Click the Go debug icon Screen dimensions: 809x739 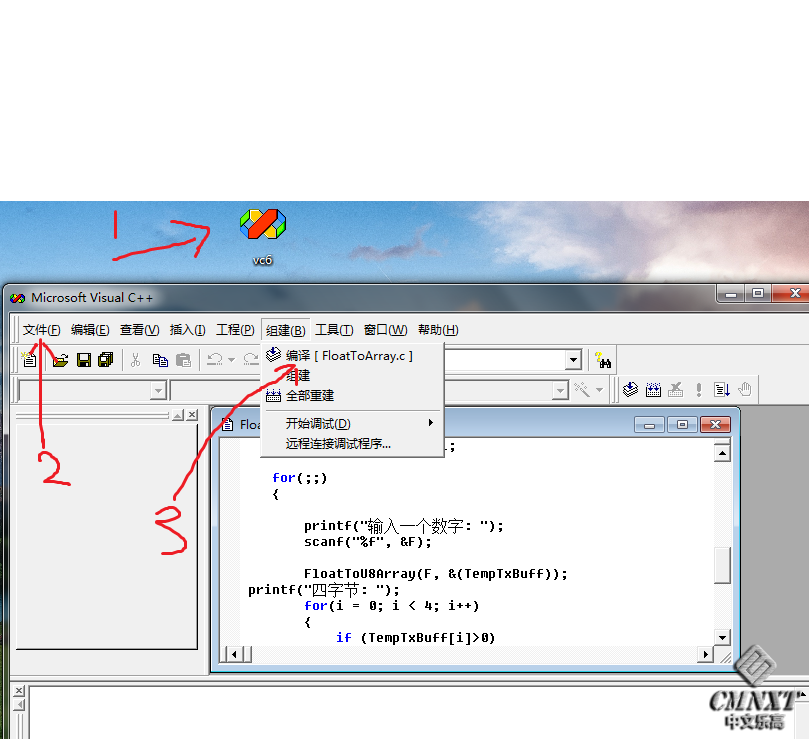pos(722,389)
